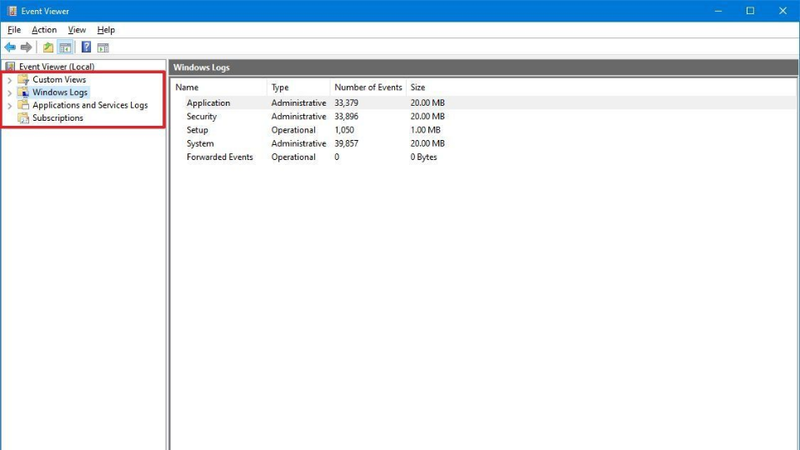Click the 1,050 event count cell
This screenshot has width=800, height=450.
[344, 130]
